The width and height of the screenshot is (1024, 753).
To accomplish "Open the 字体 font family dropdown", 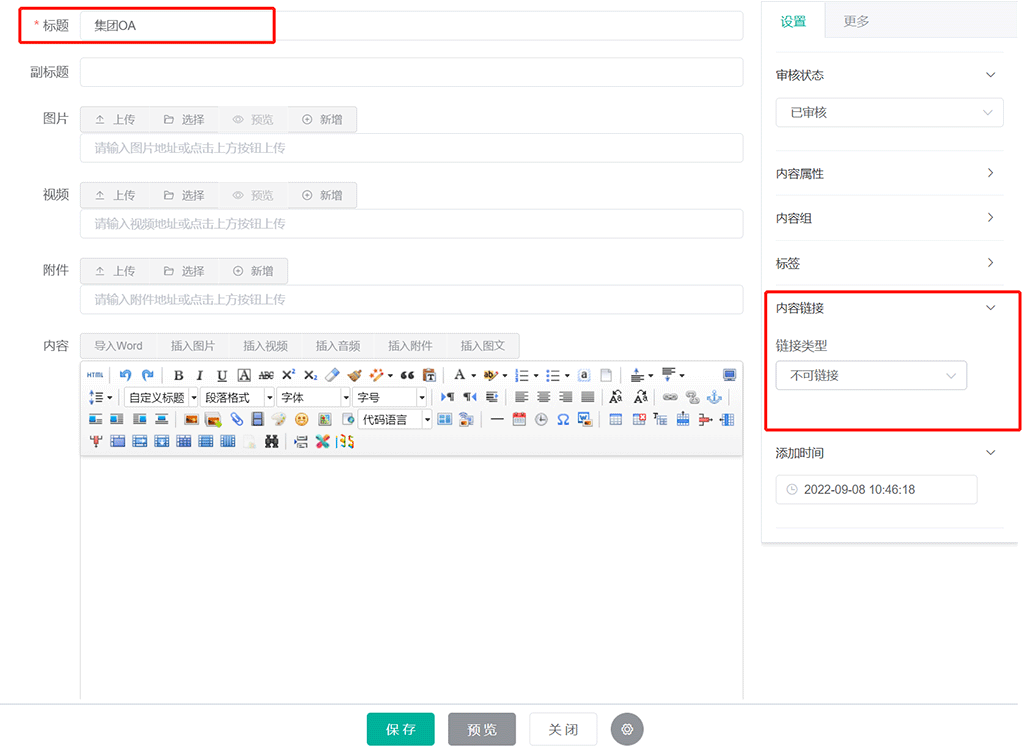I will point(314,397).
